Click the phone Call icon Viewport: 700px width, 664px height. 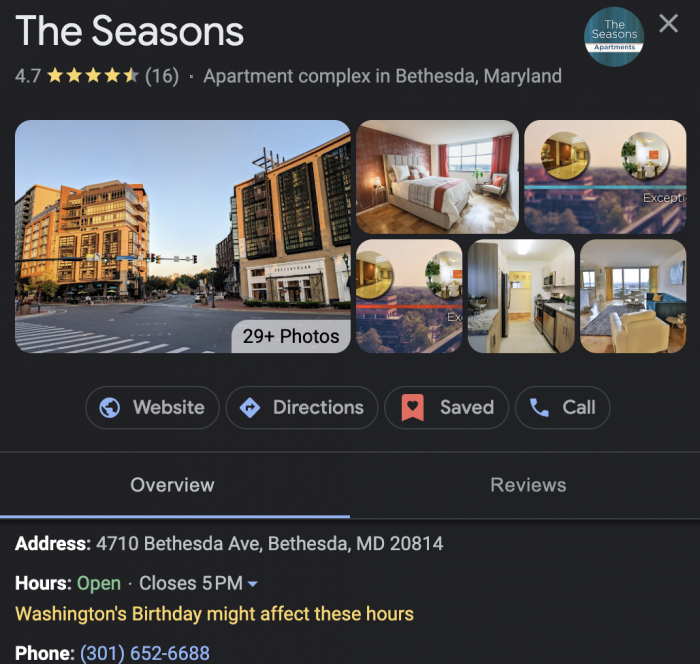point(539,407)
